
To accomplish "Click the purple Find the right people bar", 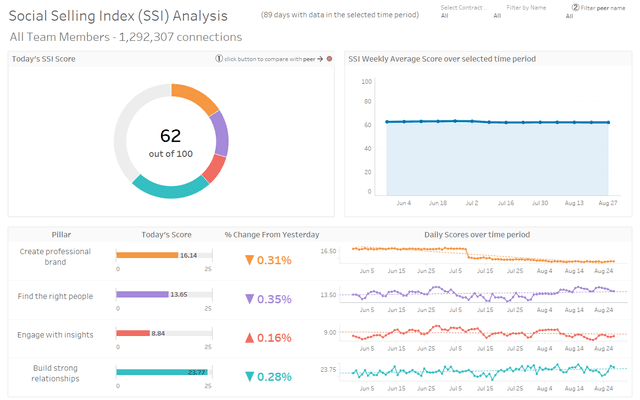I will coord(143,294).
